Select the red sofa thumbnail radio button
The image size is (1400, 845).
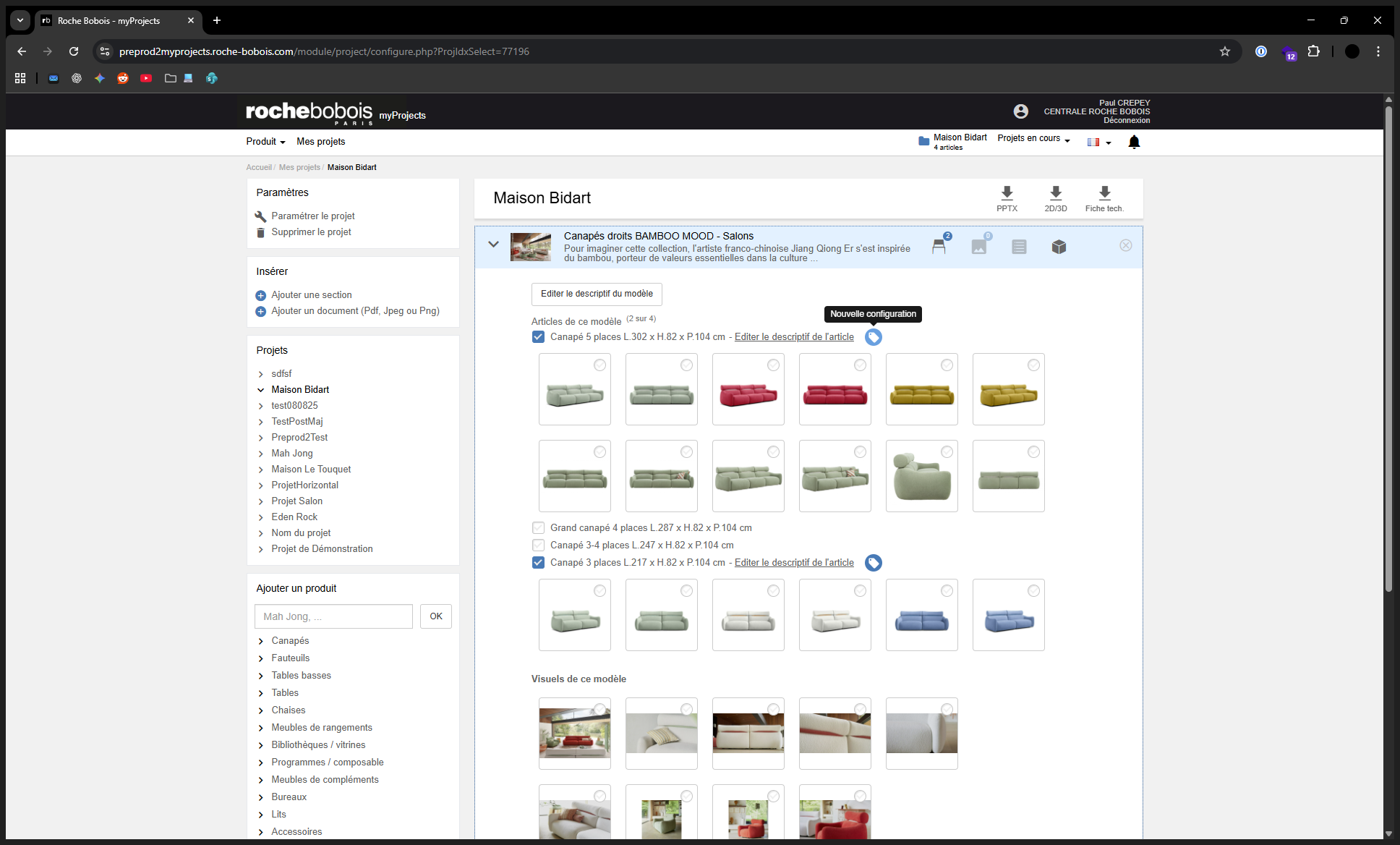[x=773, y=365]
